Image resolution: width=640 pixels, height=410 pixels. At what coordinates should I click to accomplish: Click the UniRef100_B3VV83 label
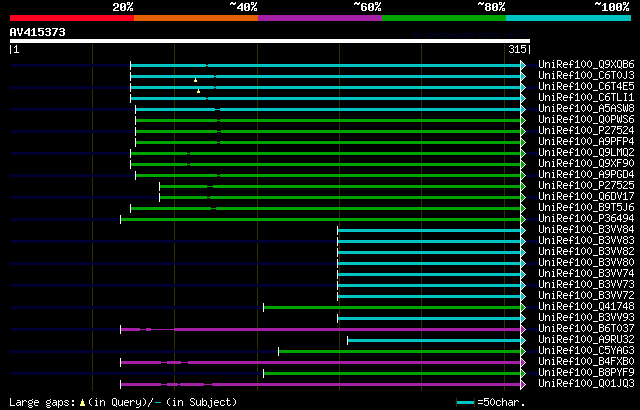tap(586, 241)
